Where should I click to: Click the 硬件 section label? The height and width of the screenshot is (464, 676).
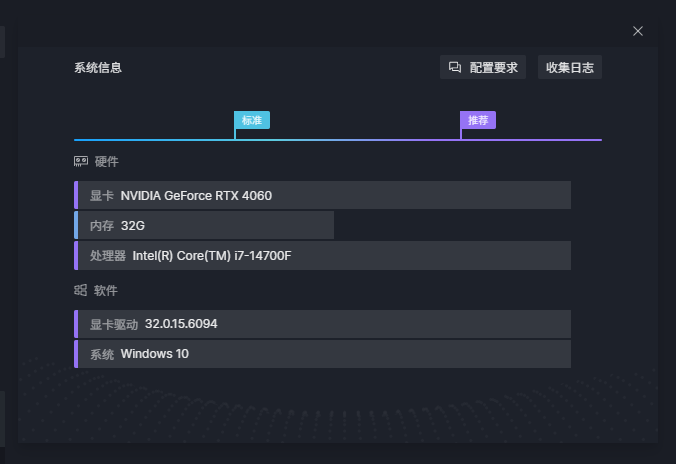pyautogui.click(x=106, y=162)
